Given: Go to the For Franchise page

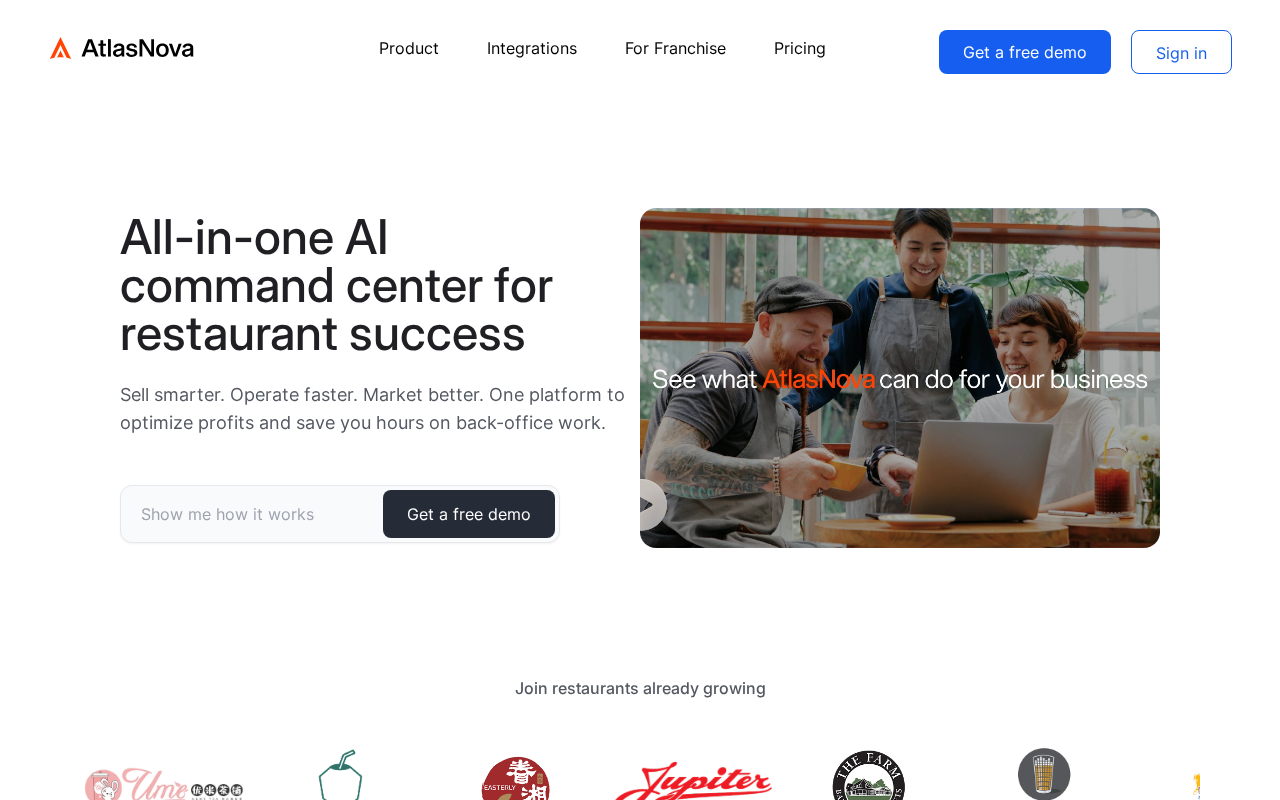Looking at the screenshot, I should tap(675, 48).
